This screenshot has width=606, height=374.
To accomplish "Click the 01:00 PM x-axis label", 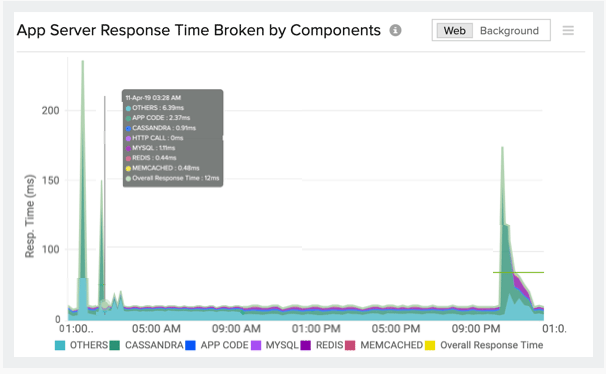I will point(316,329).
